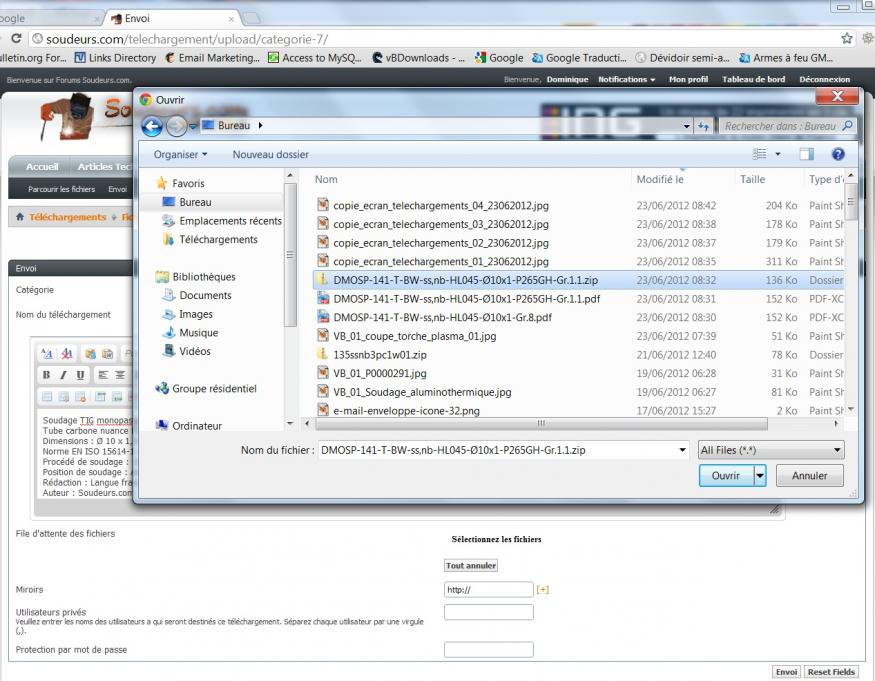875x681 pixels.
Task: Click the Miroirs http:// input field
Action: point(488,590)
